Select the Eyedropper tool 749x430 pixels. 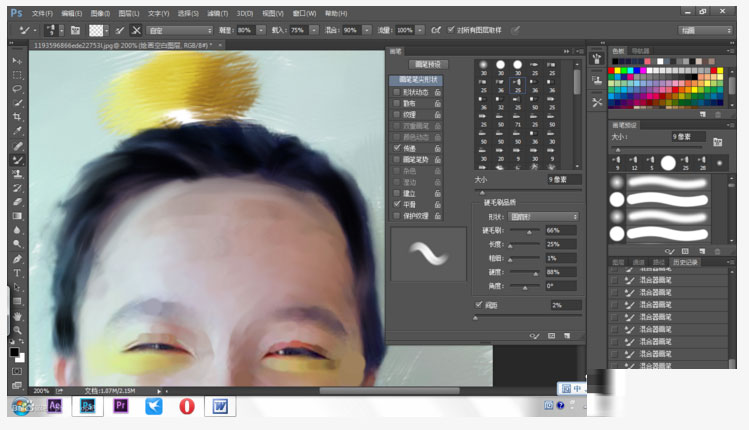point(17,131)
